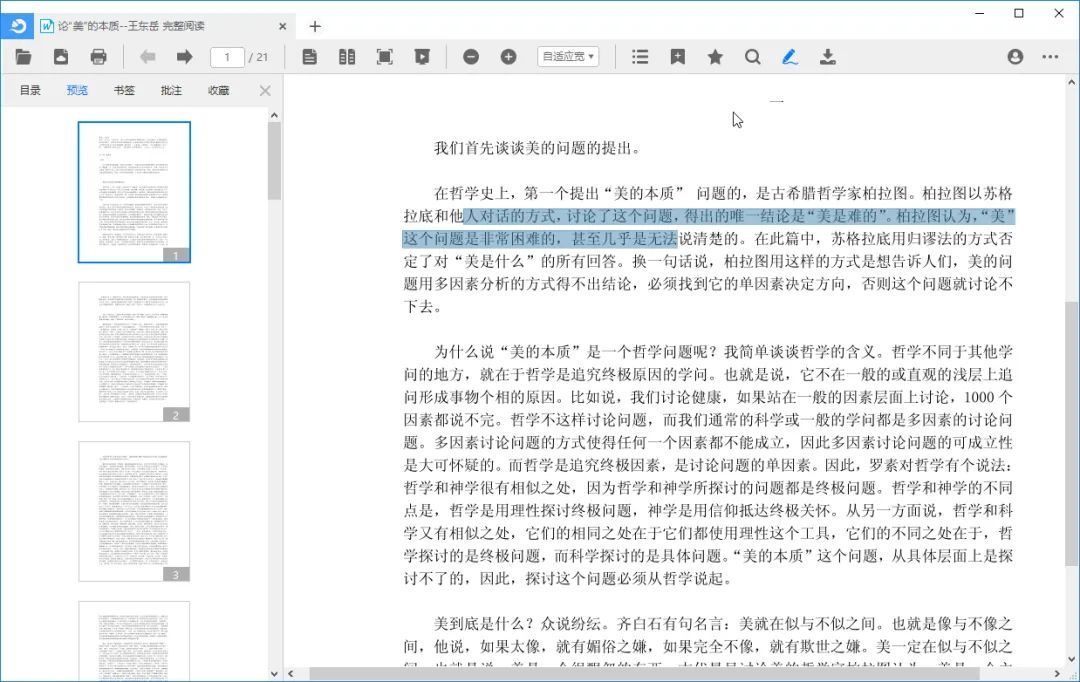Switch to single page view icon
The height and width of the screenshot is (682, 1080).
point(310,57)
